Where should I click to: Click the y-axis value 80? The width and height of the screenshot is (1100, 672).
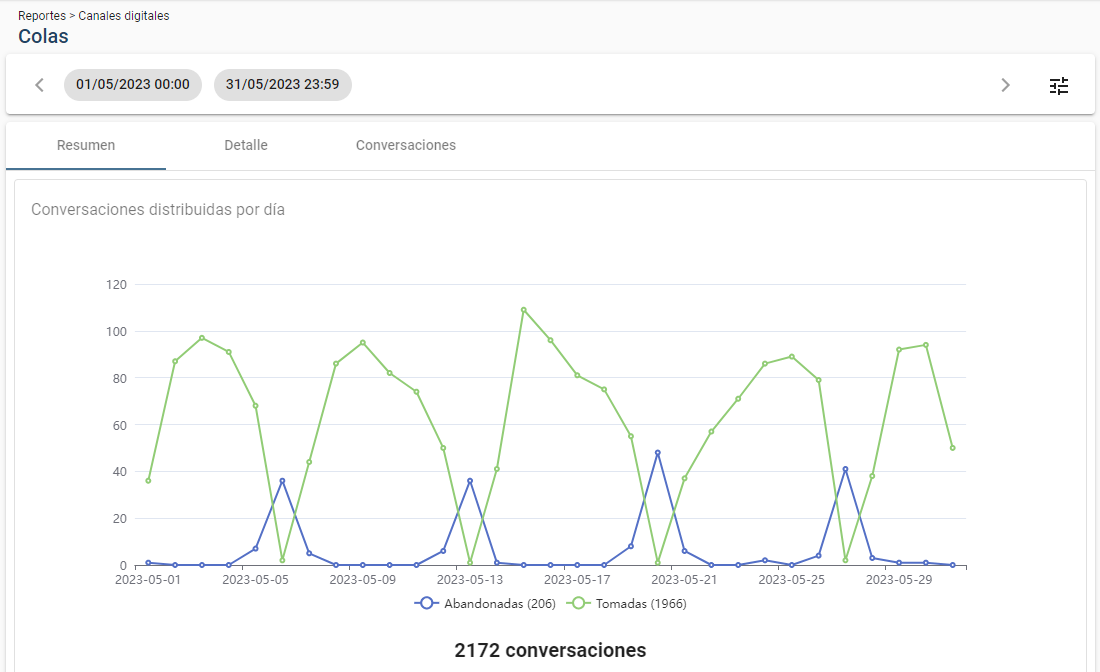coord(120,379)
